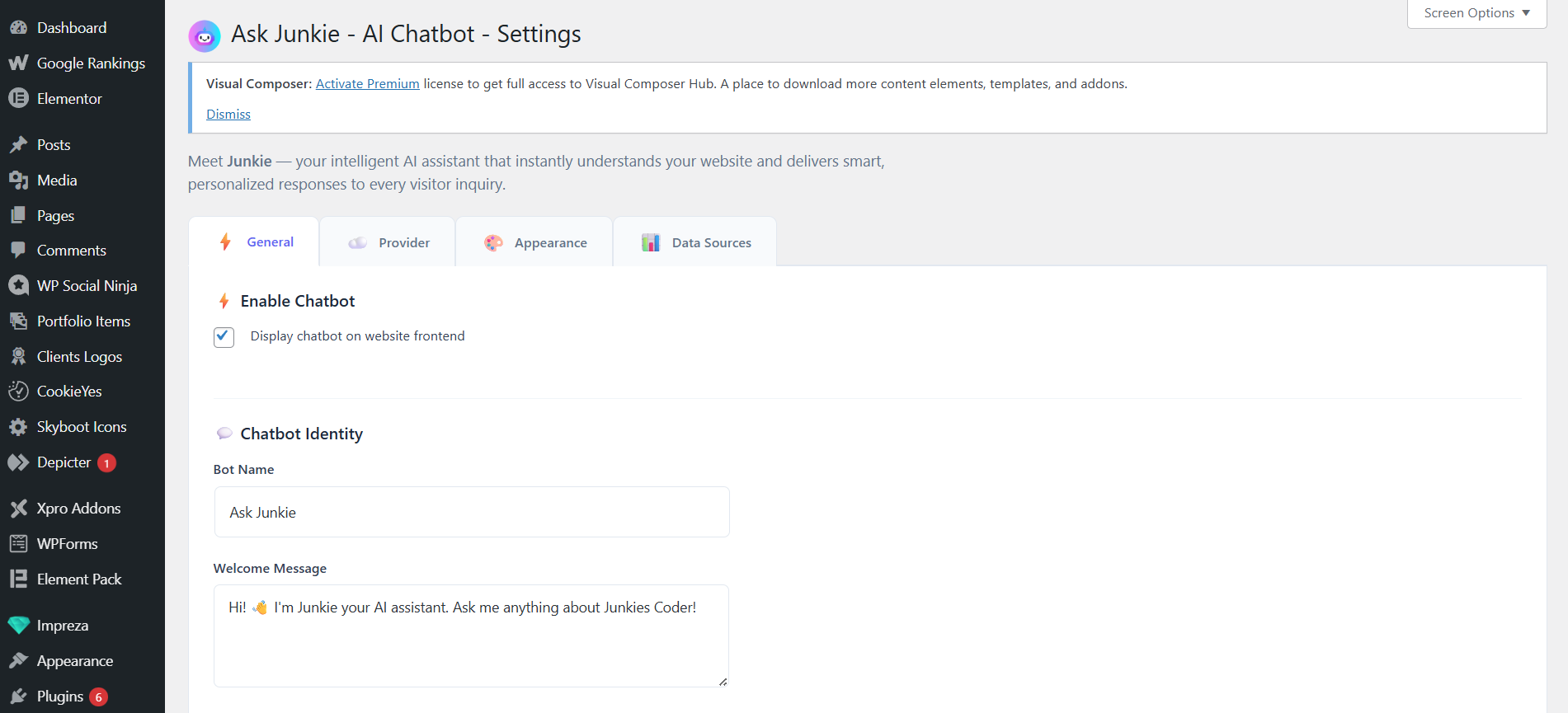The width and height of the screenshot is (1568, 713).
Task: Open CookieYes via its cookie icon
Action: pyautogui.click(x=18, y=392)
